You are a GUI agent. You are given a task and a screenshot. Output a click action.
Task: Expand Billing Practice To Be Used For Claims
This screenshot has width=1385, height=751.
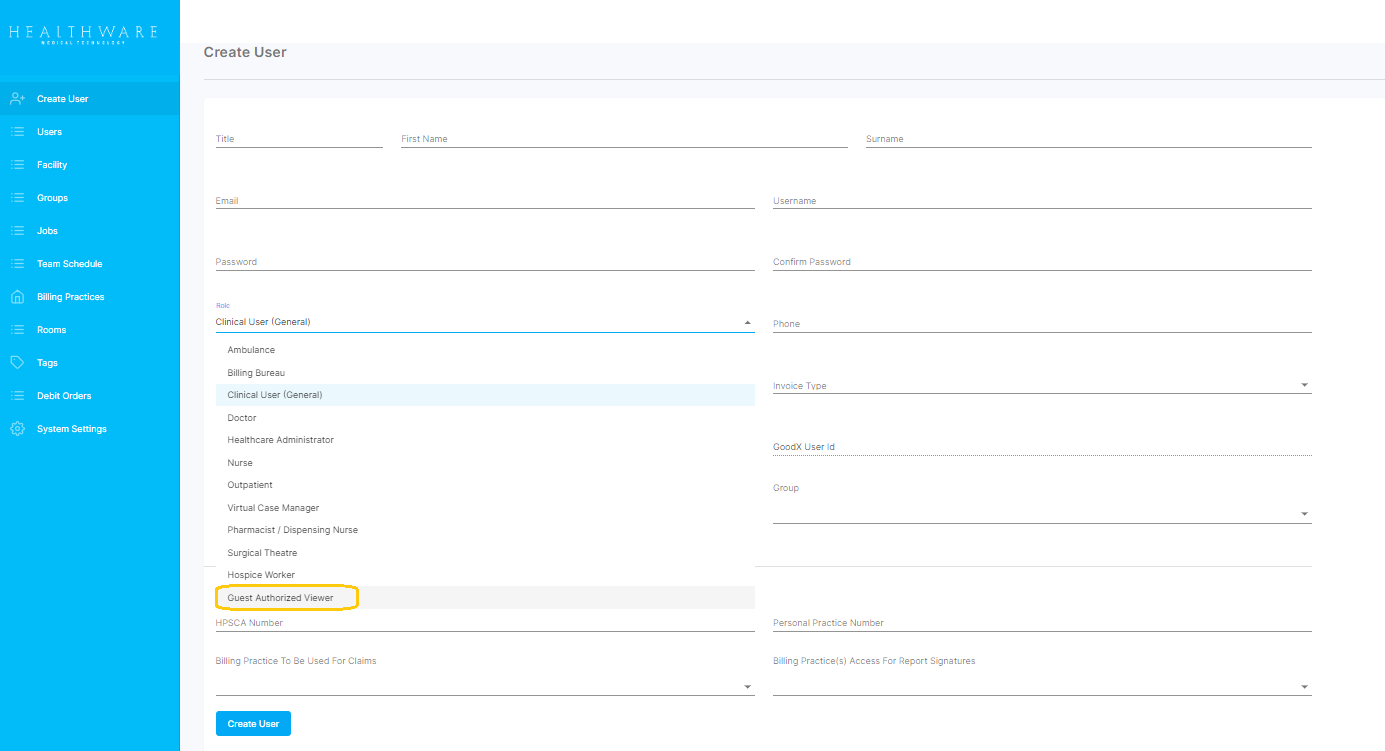coord(747,687)
